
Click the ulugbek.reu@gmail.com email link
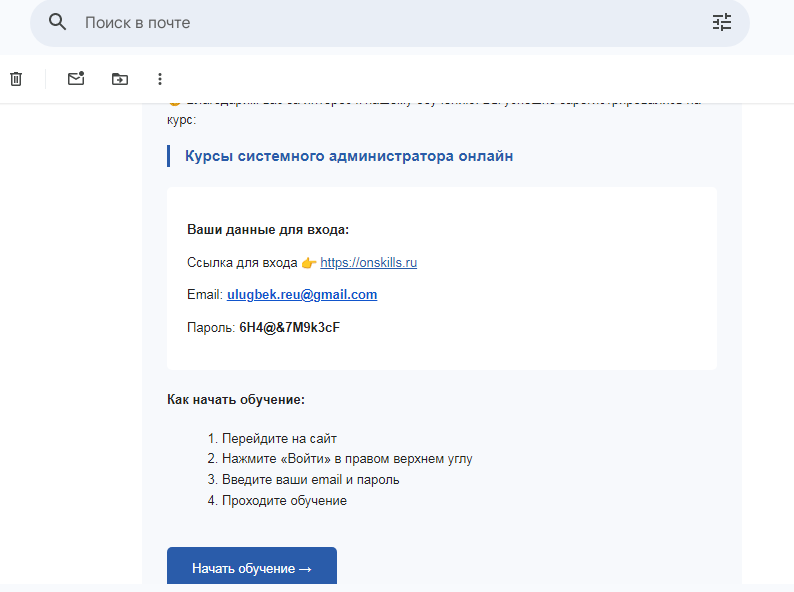click(x=302, y=295)
